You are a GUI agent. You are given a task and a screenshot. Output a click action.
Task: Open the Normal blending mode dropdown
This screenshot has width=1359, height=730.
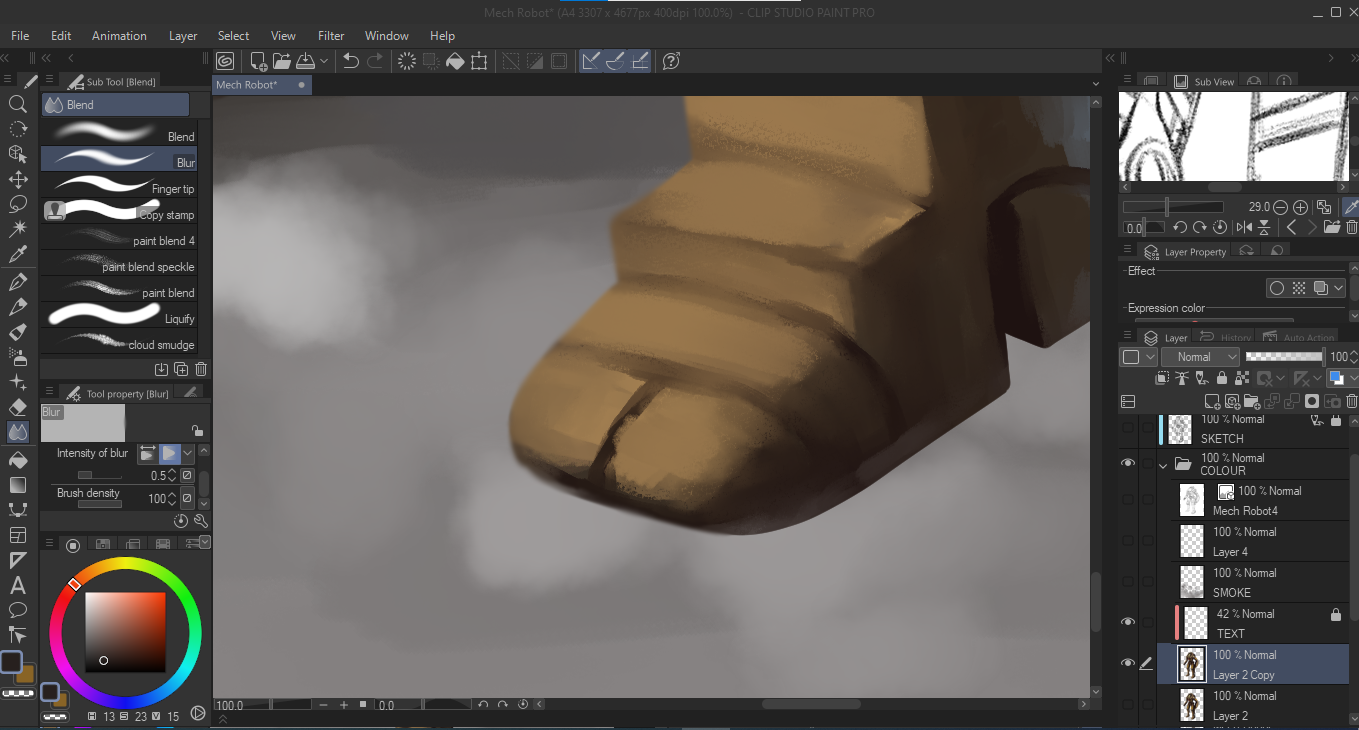(1201, 357)
